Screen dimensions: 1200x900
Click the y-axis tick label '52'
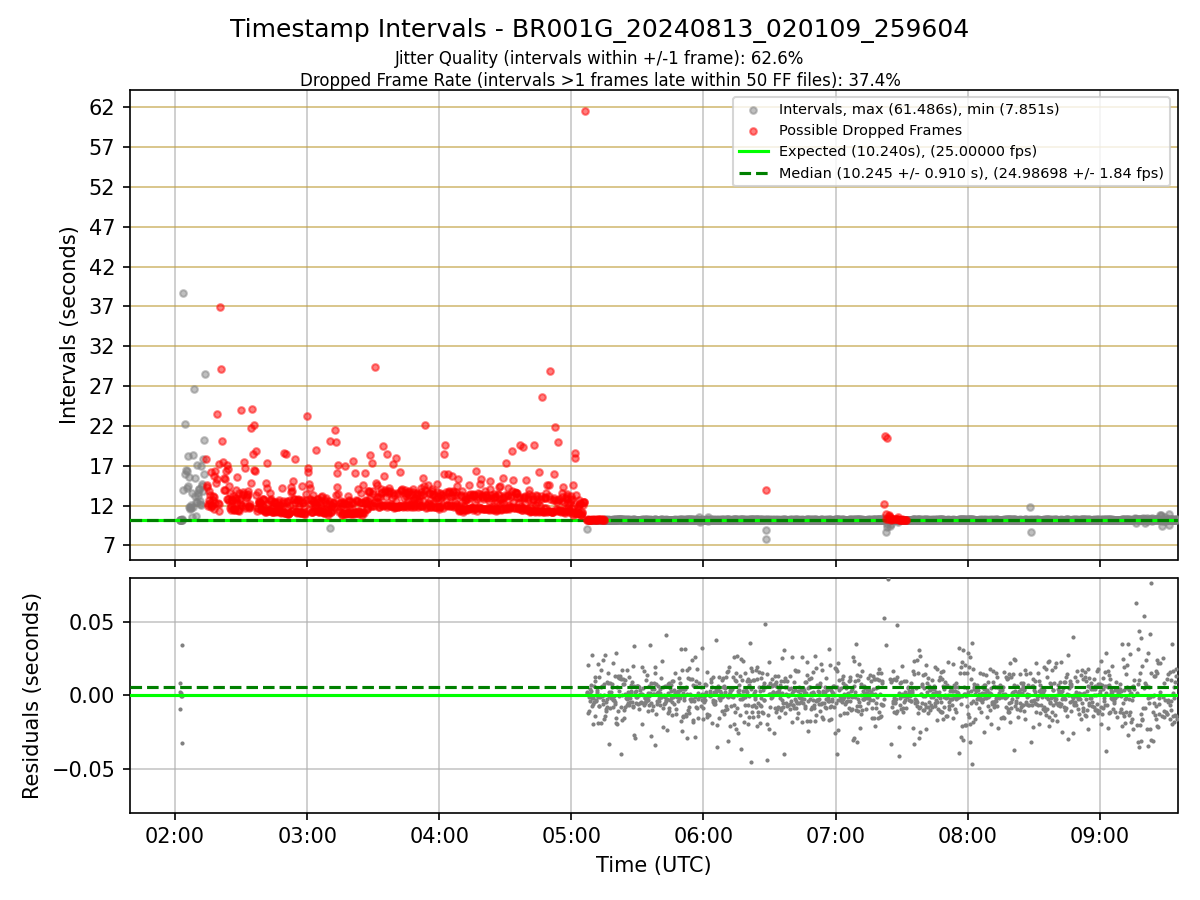point(104,187)
